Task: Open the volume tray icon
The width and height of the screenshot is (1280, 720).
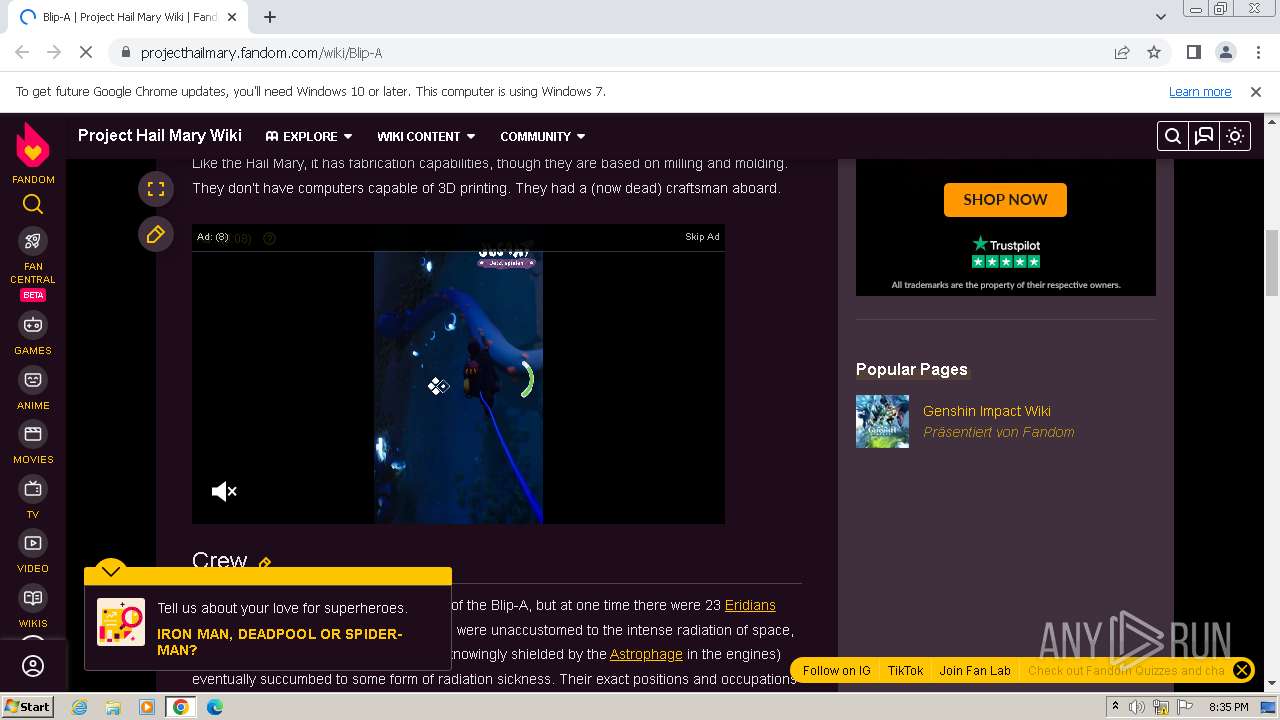Action: pyautogui.click(x=1137, y=707)
